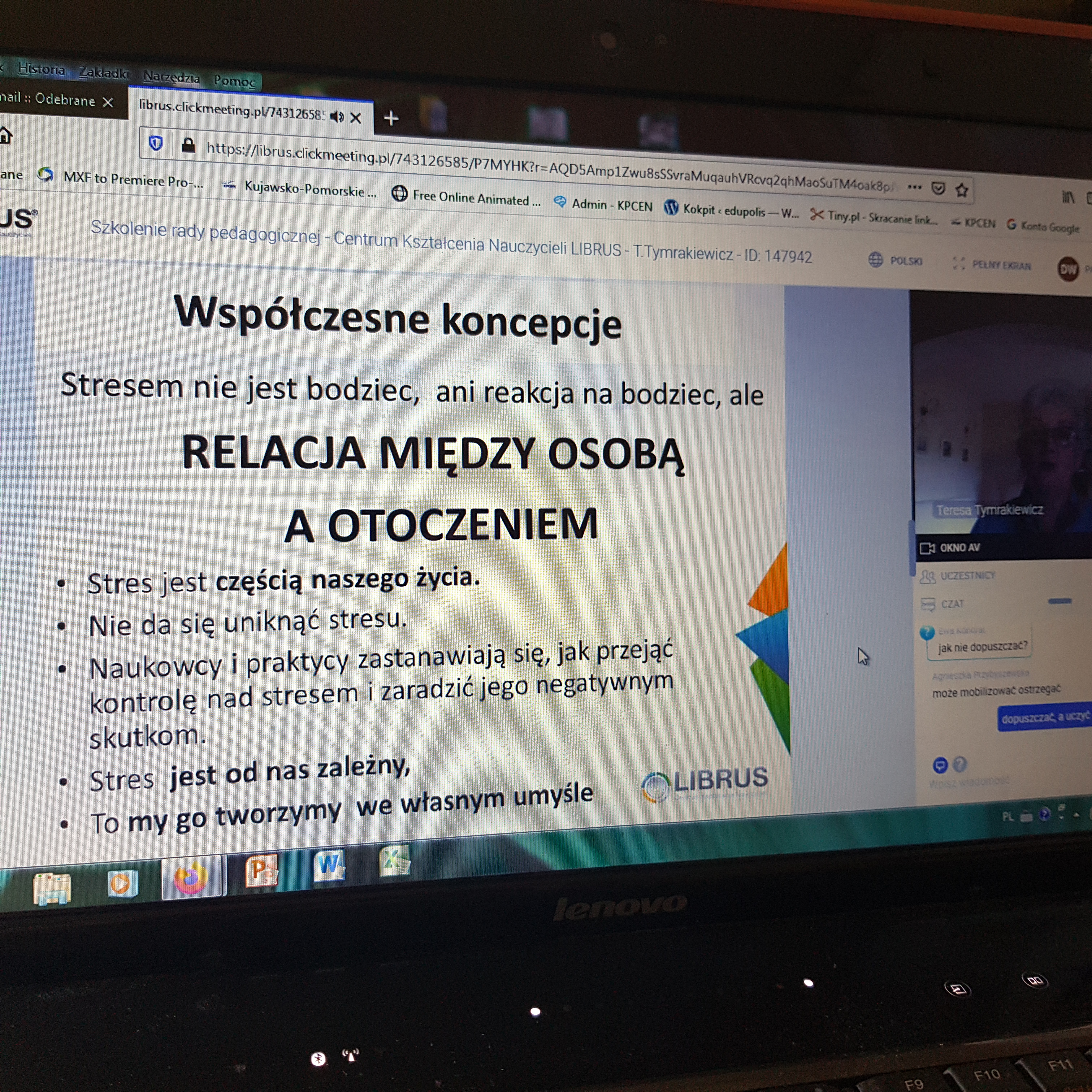Mute audio on the clickmeeting tab

coord(337,117)
